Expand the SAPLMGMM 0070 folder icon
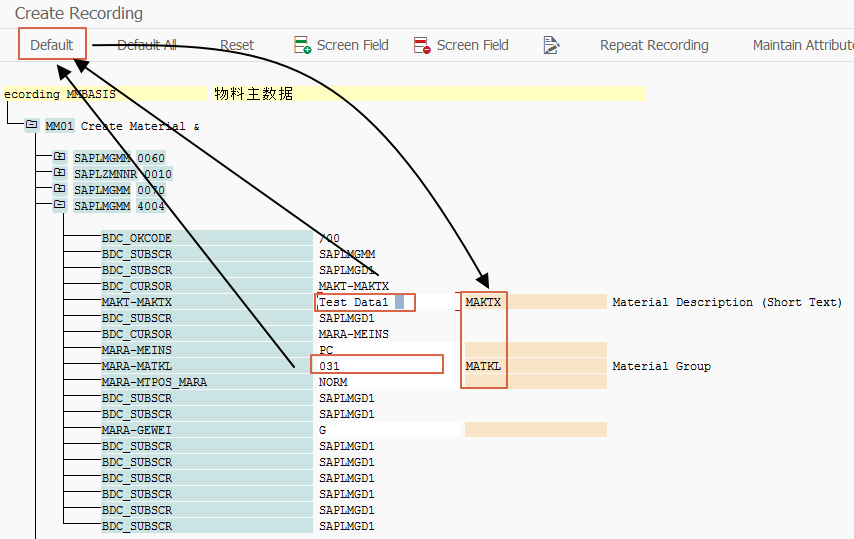854x539 pixels. (59, 189)
